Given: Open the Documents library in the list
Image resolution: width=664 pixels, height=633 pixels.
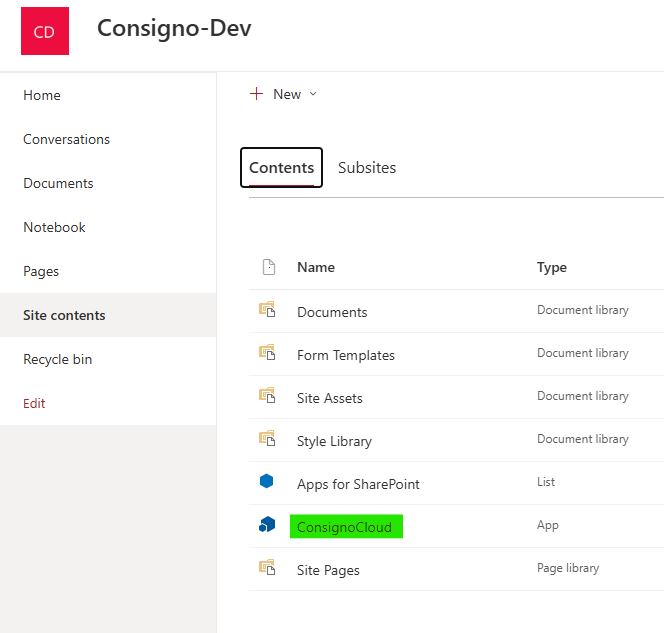Looking at the screenshot, I should click(x=332, y=312).
